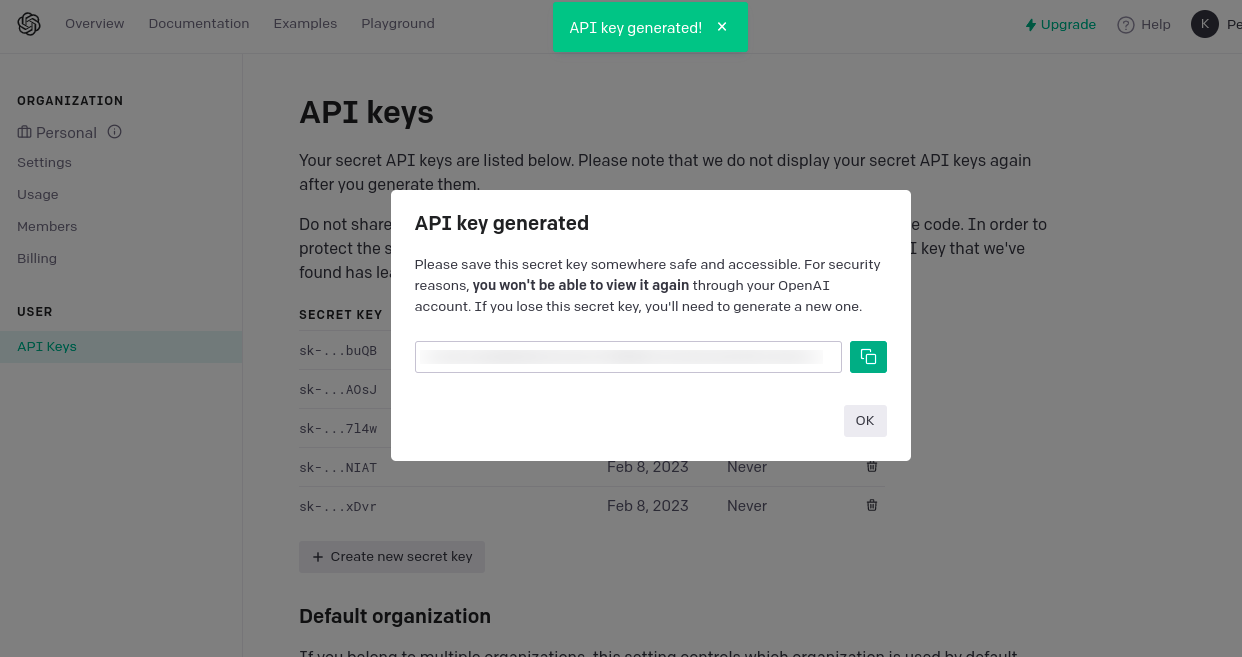Go to Documentation in top nav

pyautogui.click(x=199, y=24)
